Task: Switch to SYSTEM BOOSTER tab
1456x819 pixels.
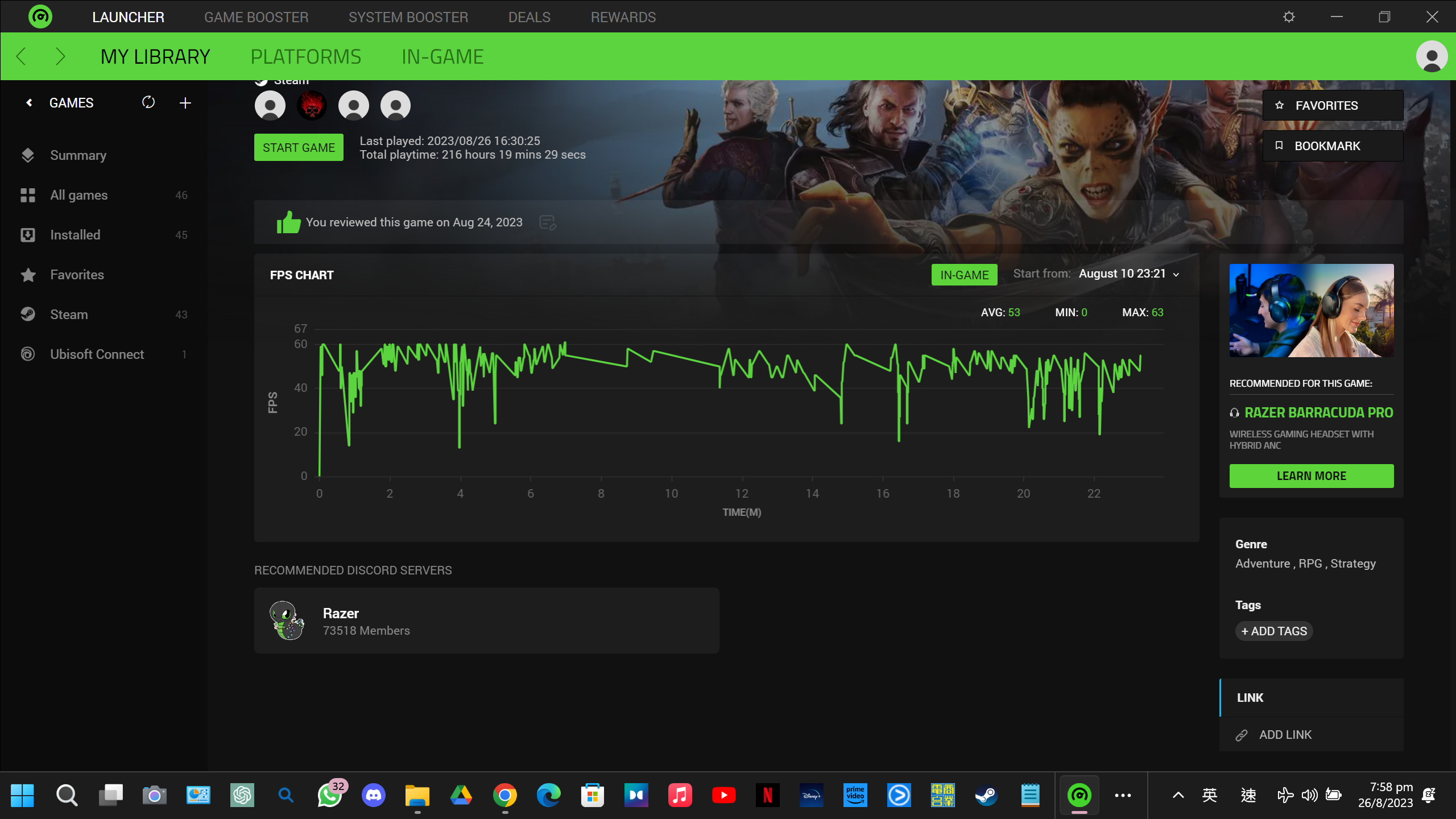Action: 408,17
